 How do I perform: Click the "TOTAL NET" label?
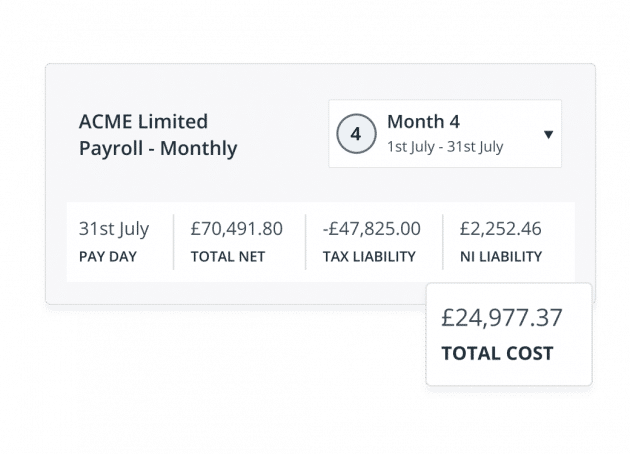[228, 257]
